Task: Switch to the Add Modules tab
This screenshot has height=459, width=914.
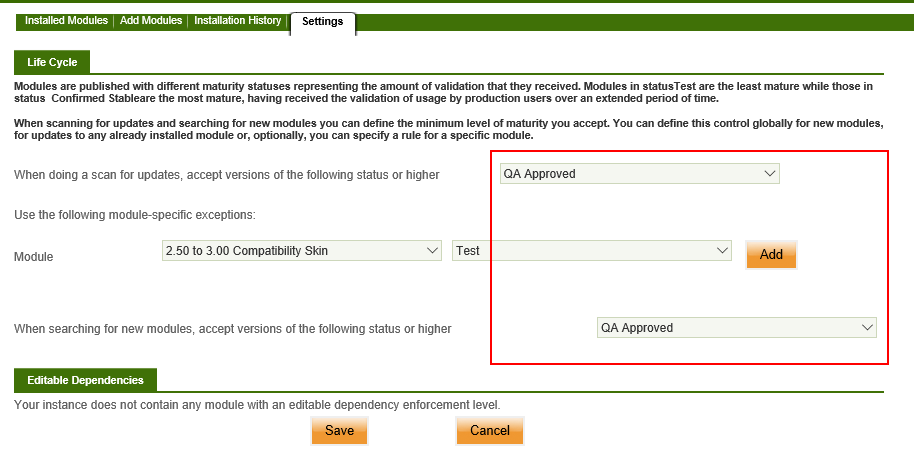Action: pos(151,21)
